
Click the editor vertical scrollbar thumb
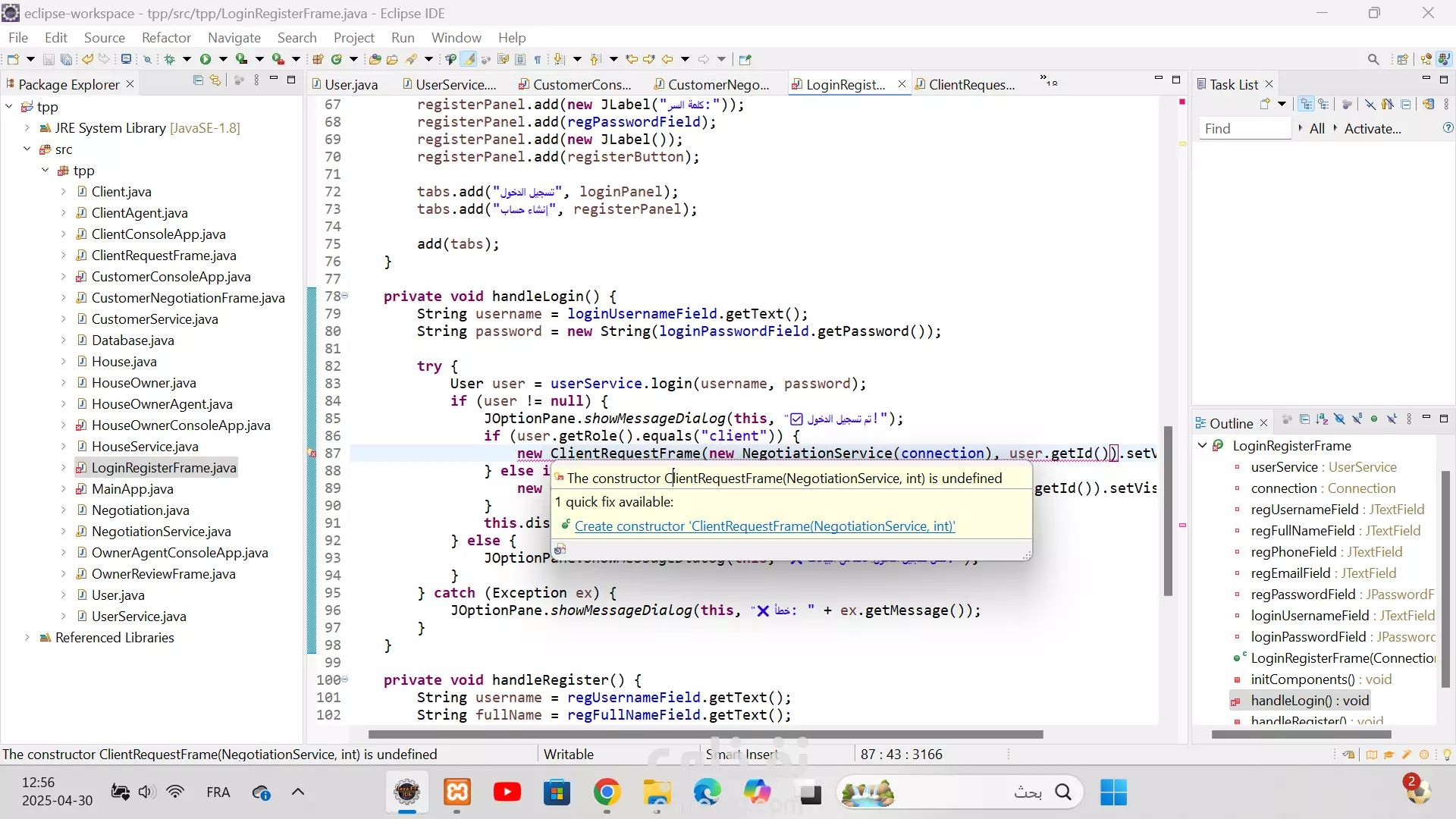pos(1169,510)
